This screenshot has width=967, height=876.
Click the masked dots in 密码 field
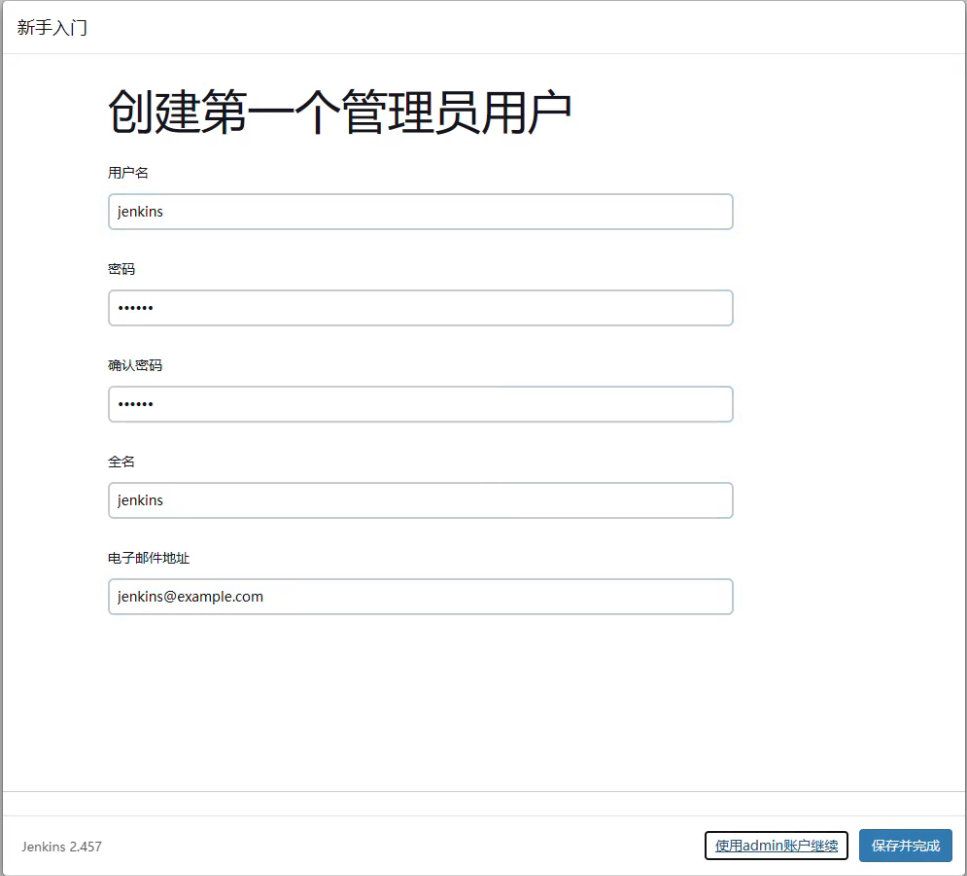coord(135,308)
